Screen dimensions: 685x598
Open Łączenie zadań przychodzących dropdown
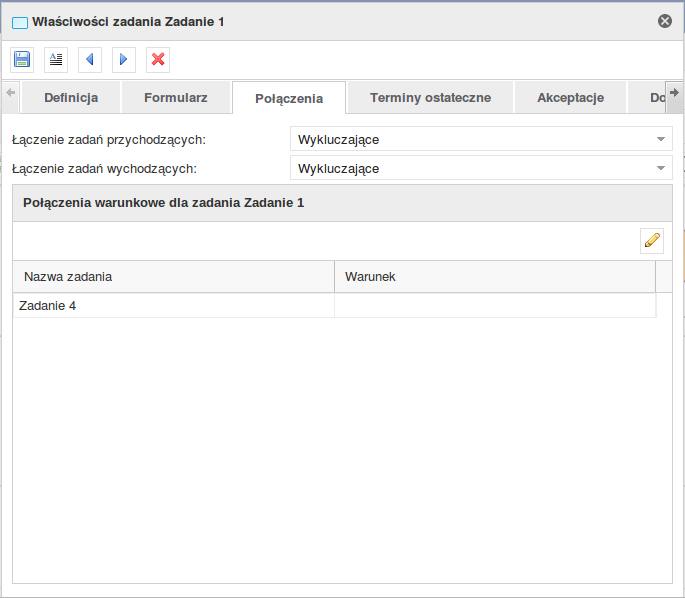[x=480, y=139]
